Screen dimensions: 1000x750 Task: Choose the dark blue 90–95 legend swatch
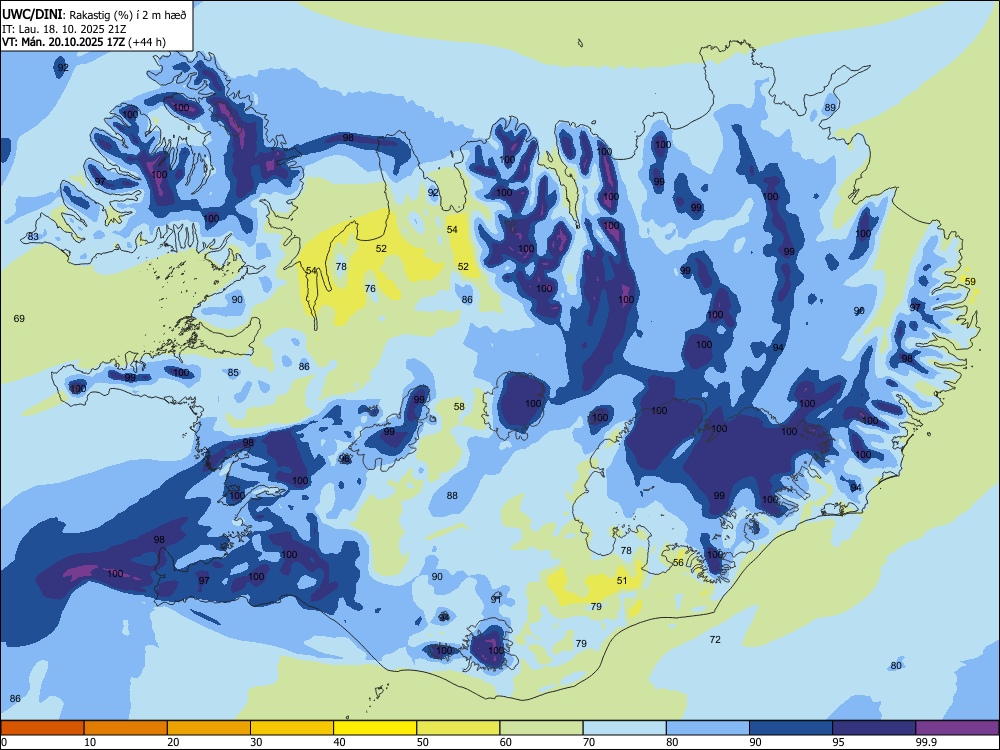coord(791,728)
